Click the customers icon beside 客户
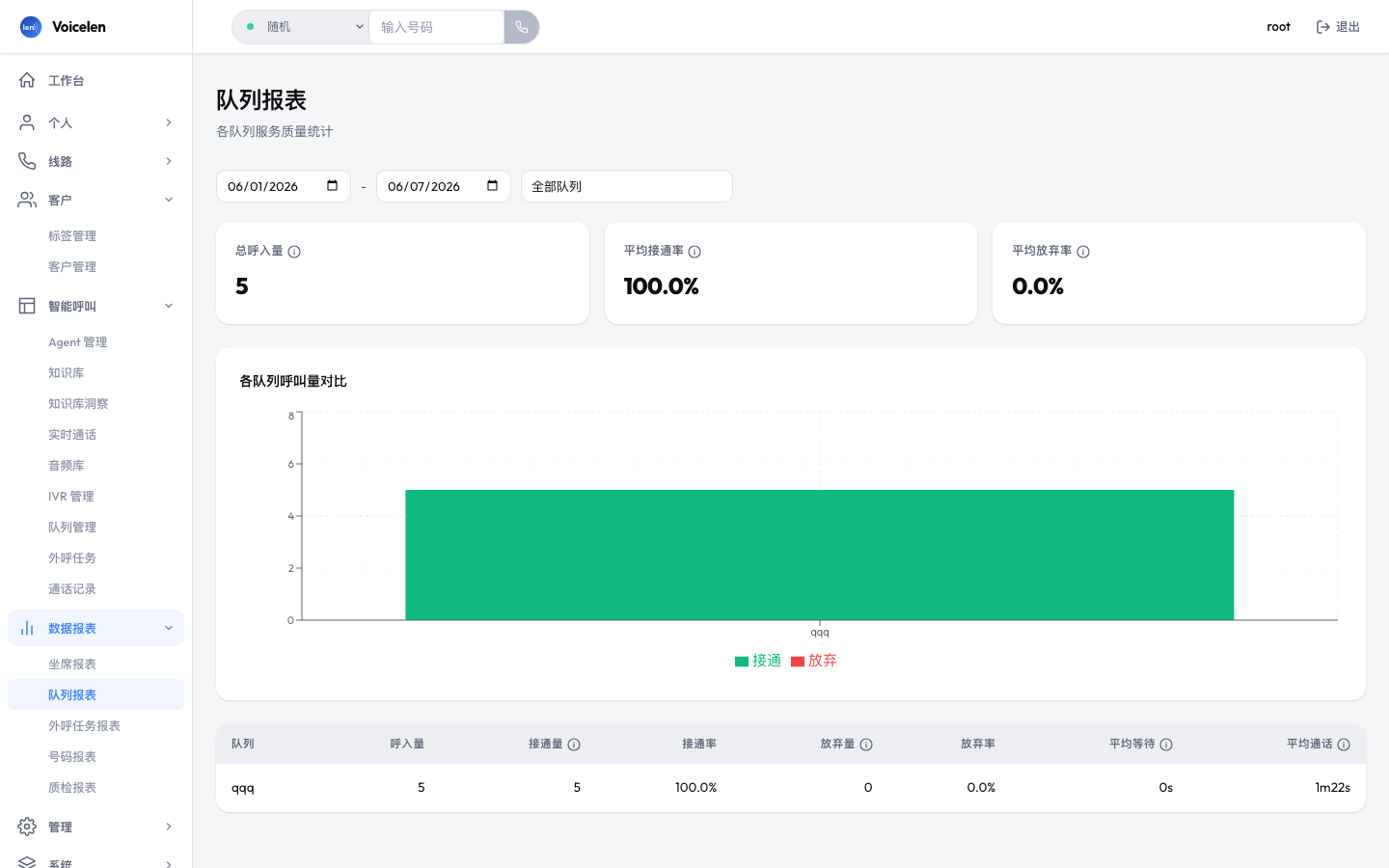This screenshot has width=1389, height=868. click(x=27, y=200)
